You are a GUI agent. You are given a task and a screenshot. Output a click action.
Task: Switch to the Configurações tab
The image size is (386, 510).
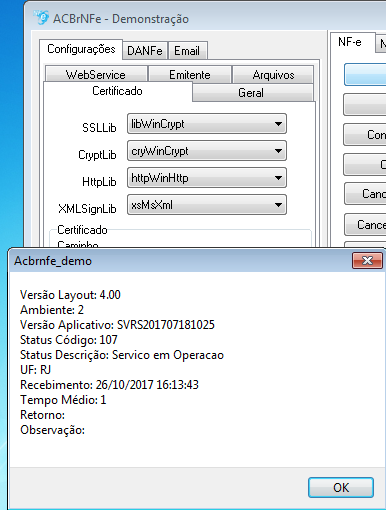(81, 49)
